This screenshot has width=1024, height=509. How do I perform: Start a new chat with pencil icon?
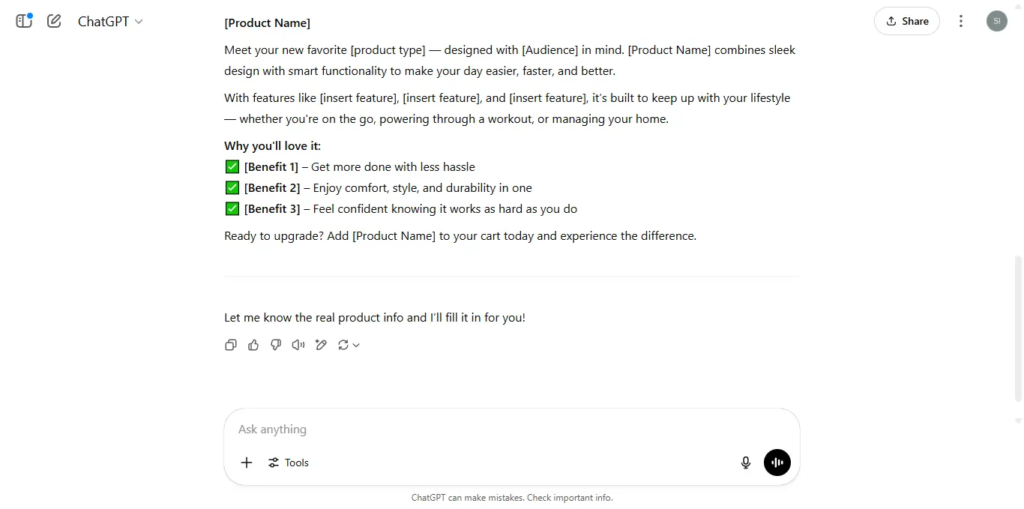[54, 21]
